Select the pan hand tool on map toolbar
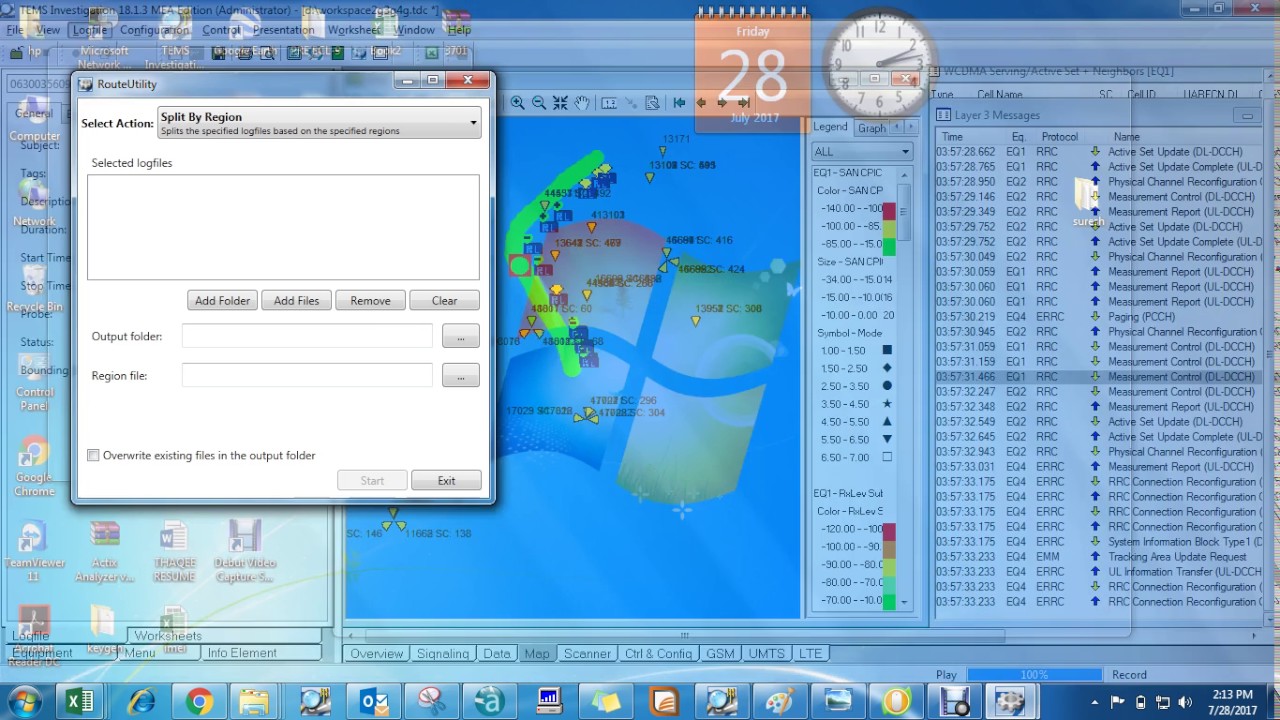This screenshot has width=1280, height=720. coord(582,103)
